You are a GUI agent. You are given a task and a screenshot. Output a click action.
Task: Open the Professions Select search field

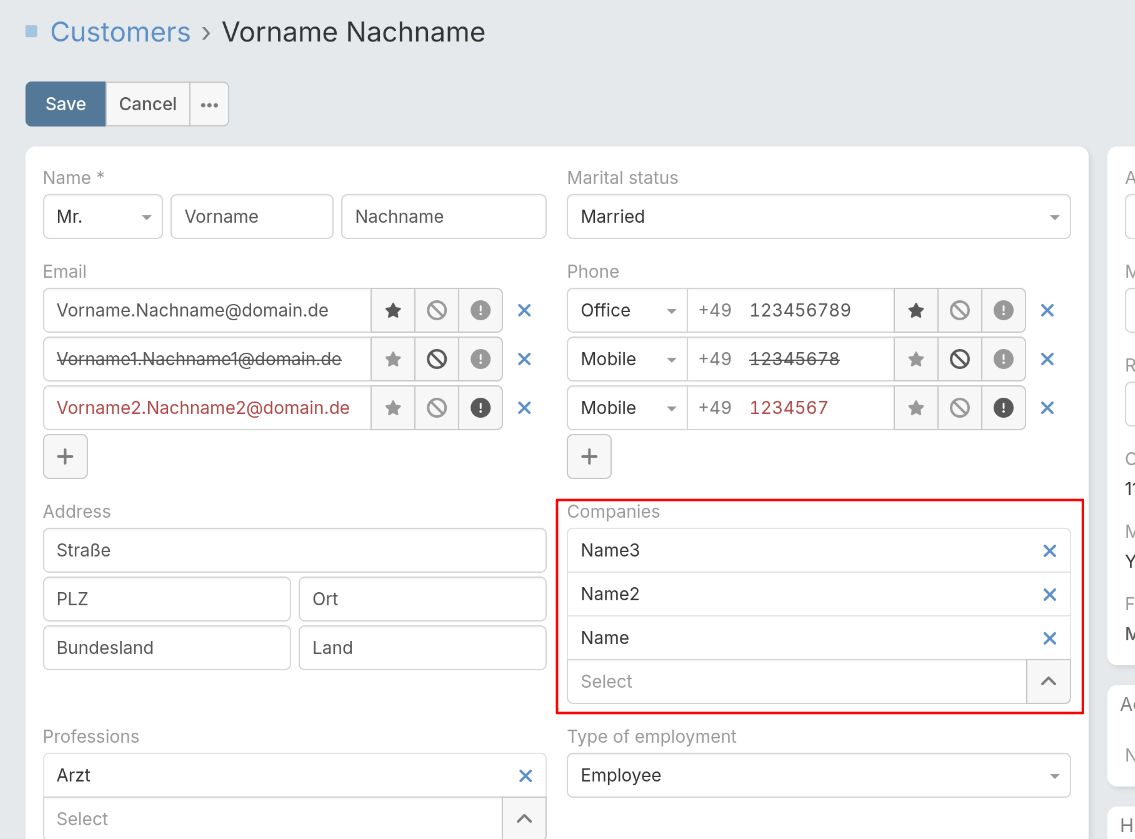(x=274, y=819)
